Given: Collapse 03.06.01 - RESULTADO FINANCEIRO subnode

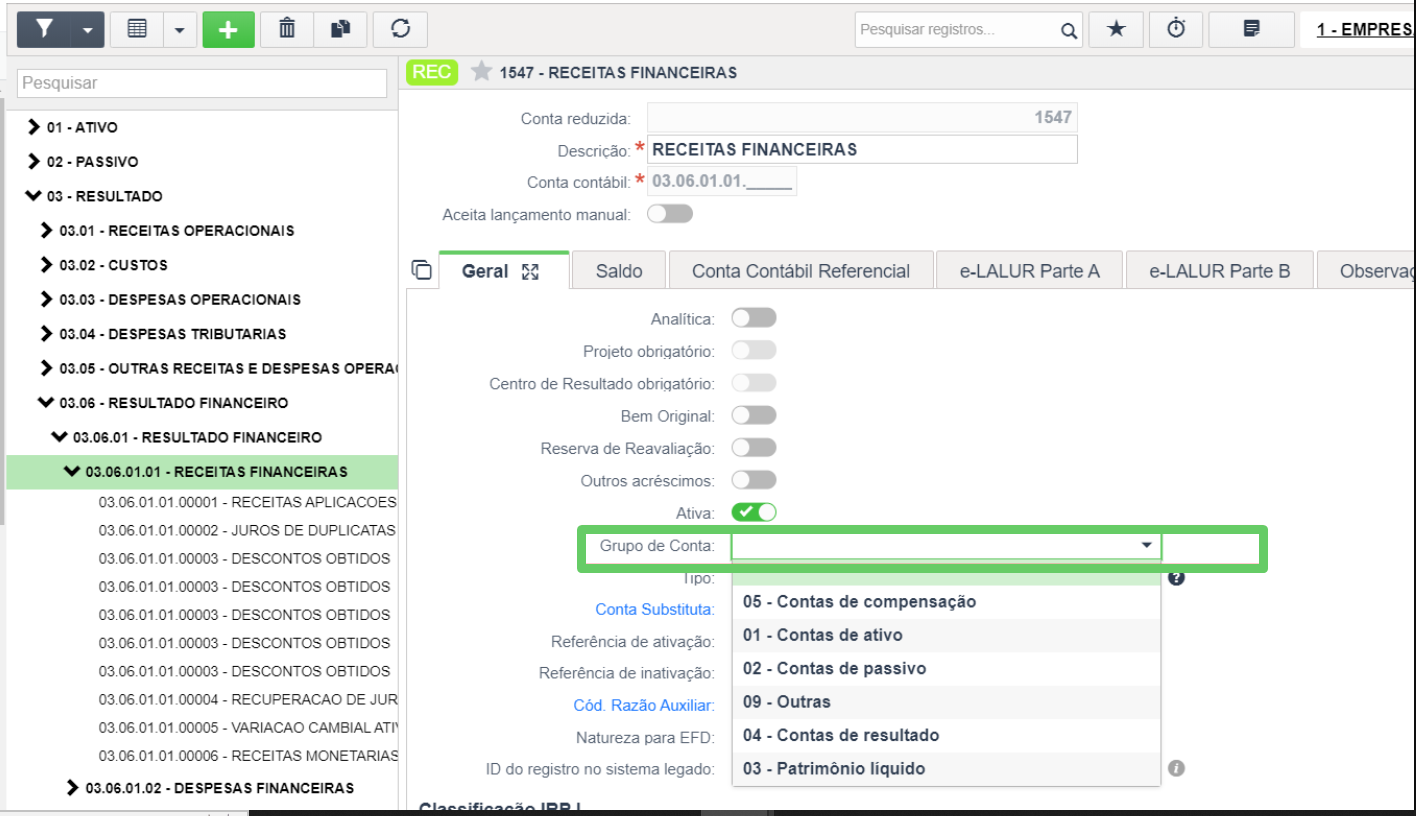Looking at the screenshot, I should click(x=60, y=437).
